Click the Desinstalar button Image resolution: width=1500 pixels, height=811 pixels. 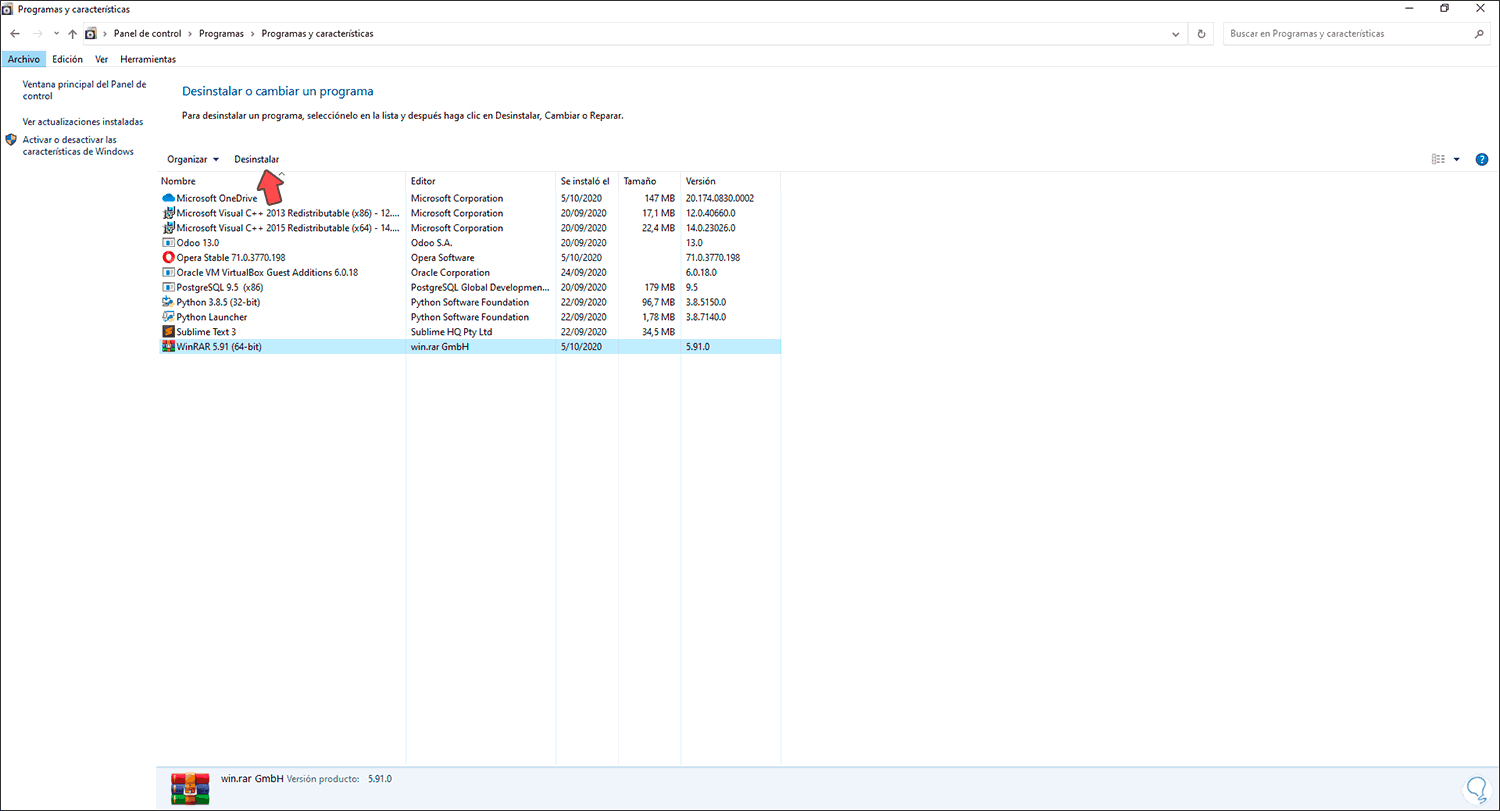(x=256, y=159)
